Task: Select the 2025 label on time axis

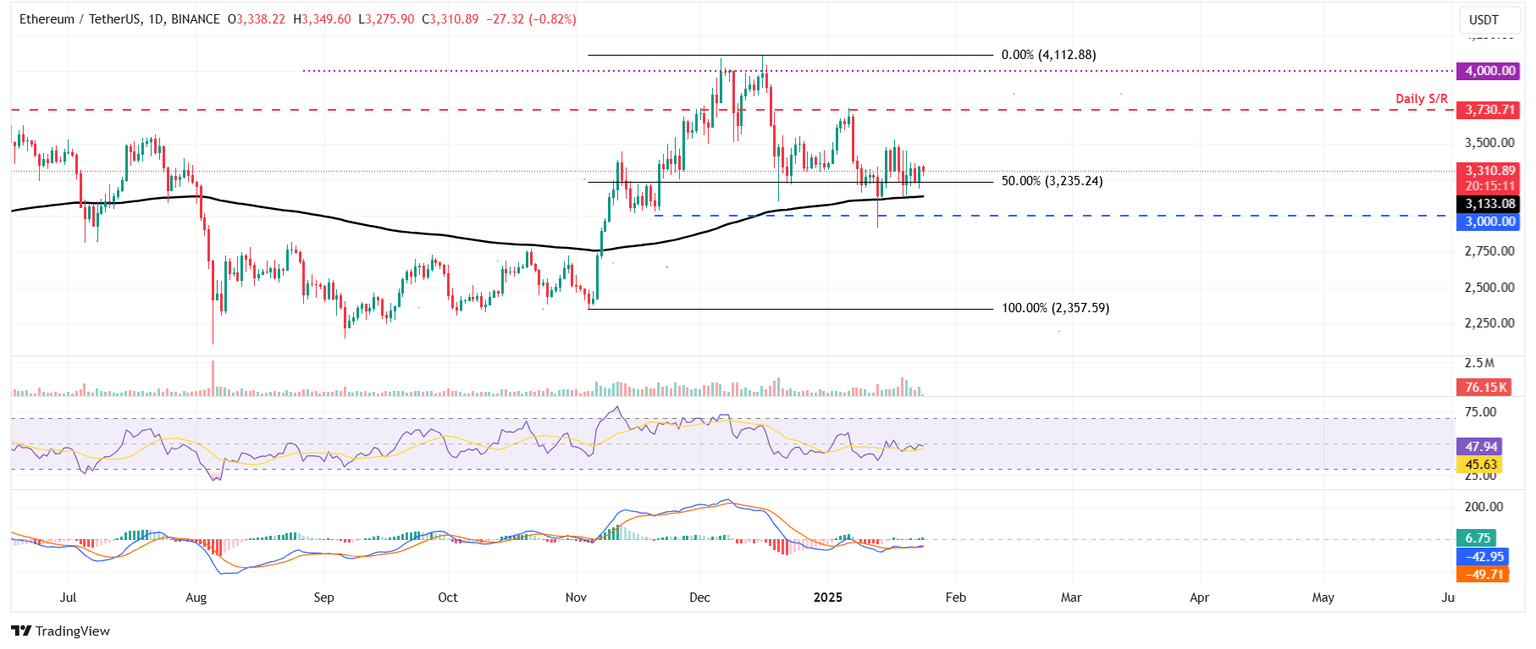Action: 828,597
